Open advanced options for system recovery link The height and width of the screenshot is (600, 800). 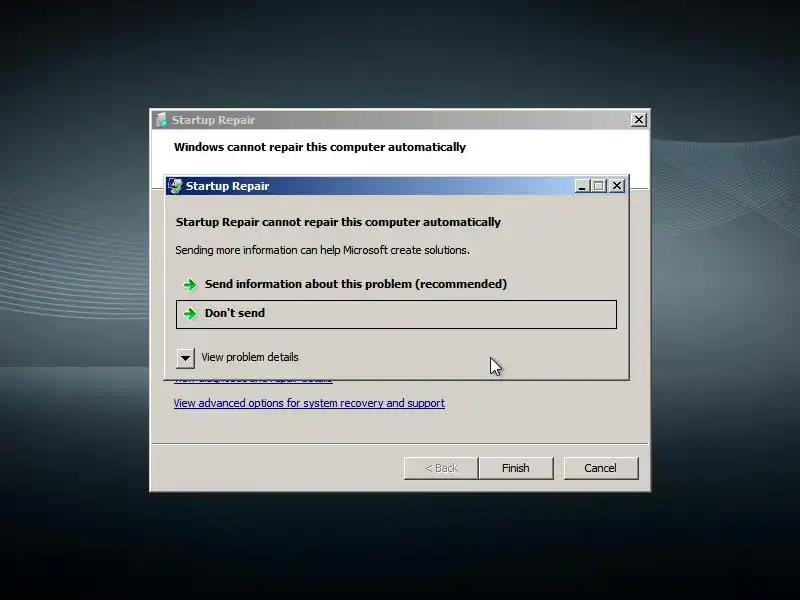(x=309, y=403)
